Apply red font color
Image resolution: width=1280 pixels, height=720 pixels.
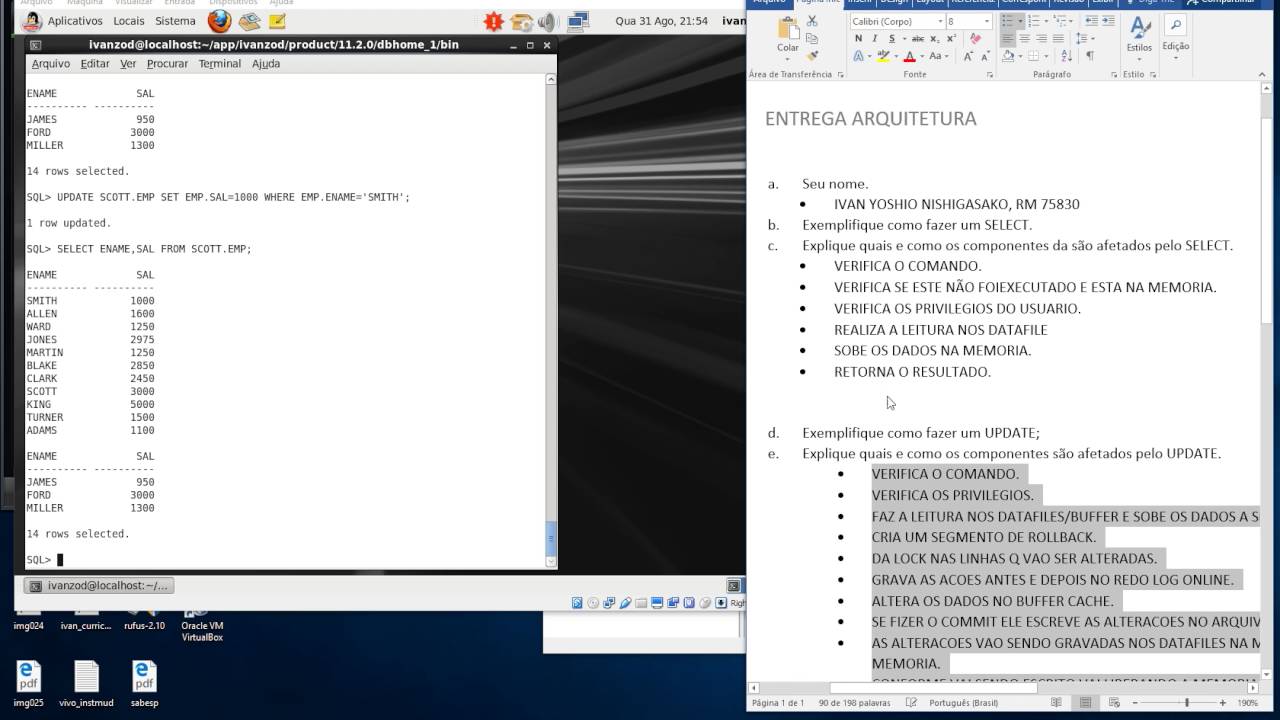tap(909, 56)
